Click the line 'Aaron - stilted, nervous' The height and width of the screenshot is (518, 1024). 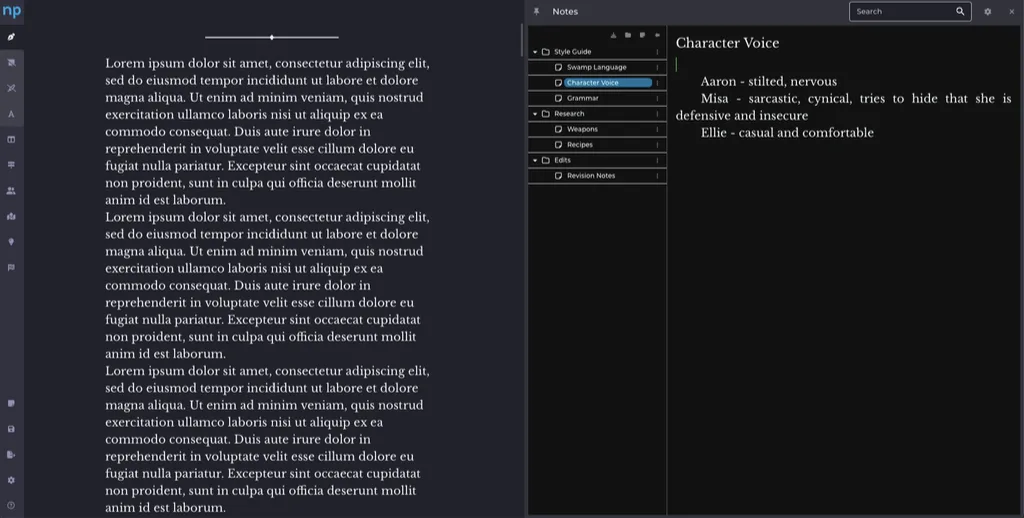769,82
